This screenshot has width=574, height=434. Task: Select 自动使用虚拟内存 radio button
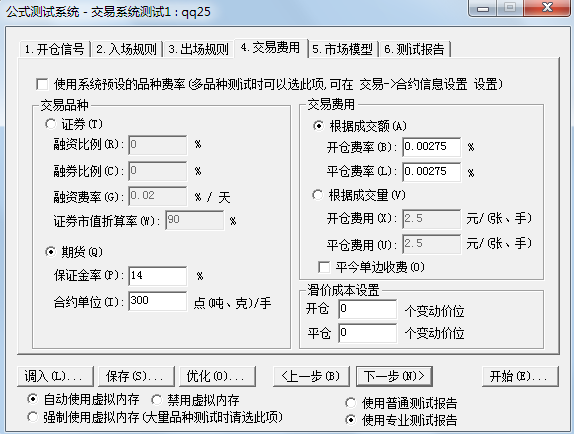(x=32, y=399)
